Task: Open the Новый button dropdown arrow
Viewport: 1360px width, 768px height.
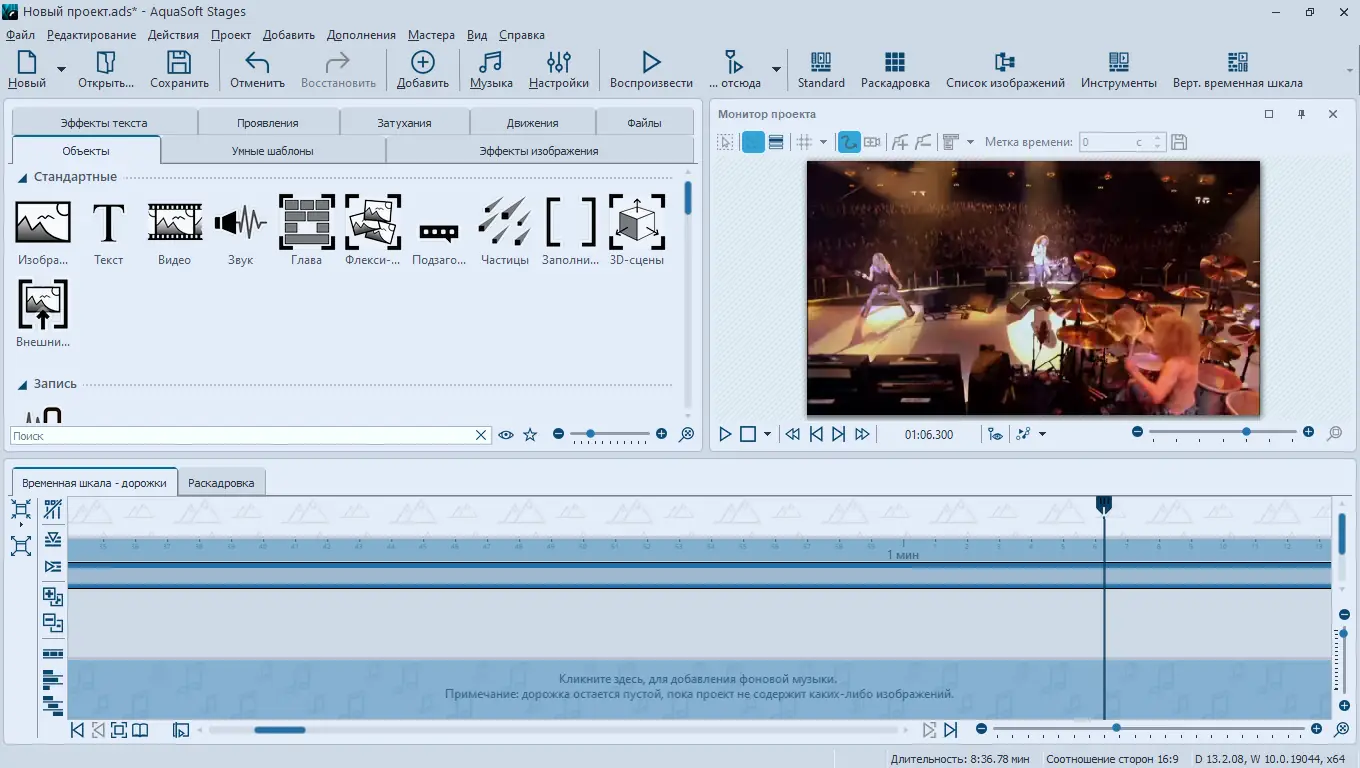Action: 61,70
